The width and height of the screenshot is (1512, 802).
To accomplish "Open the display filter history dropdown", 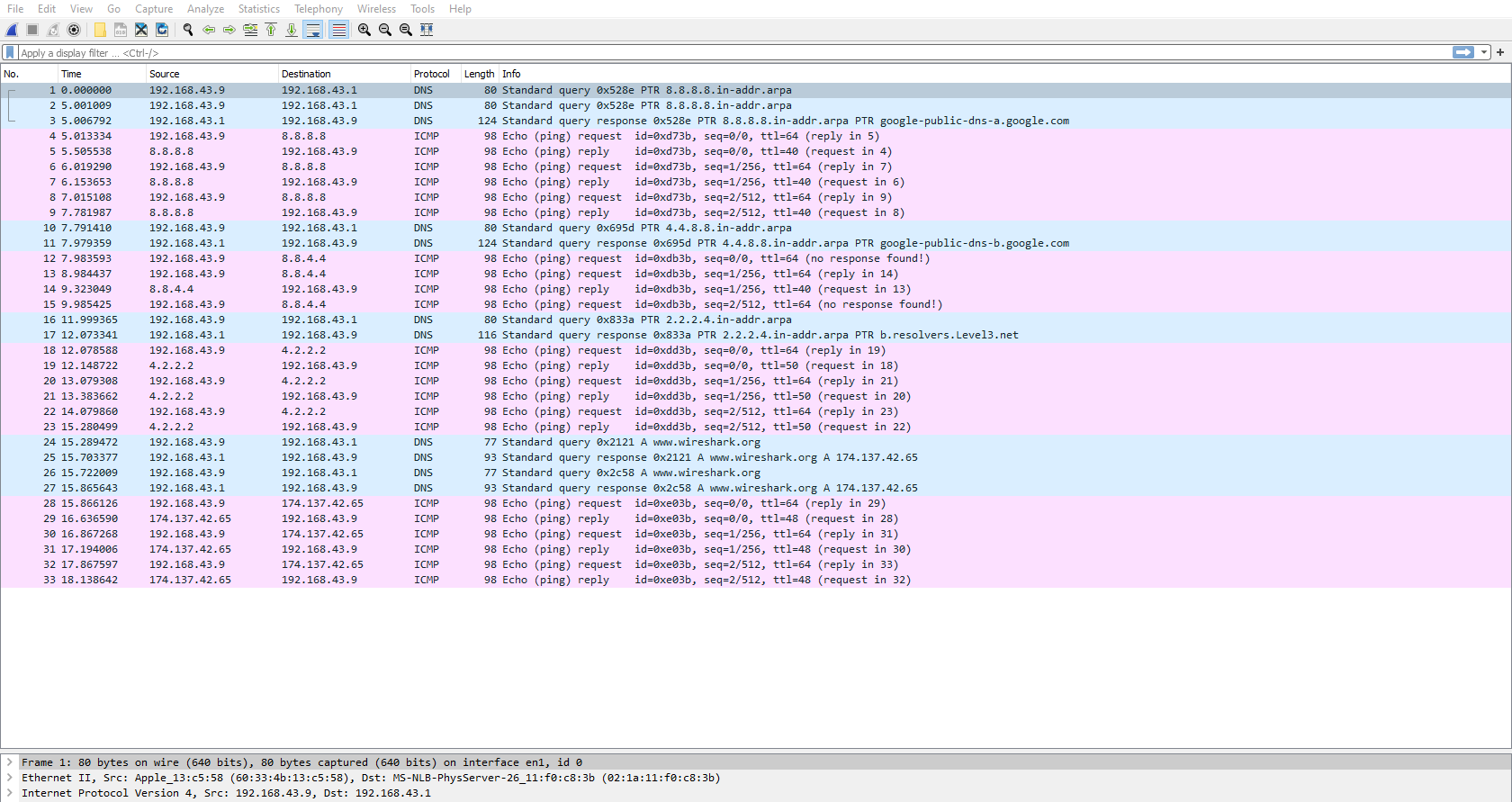I will [1484, 52].
